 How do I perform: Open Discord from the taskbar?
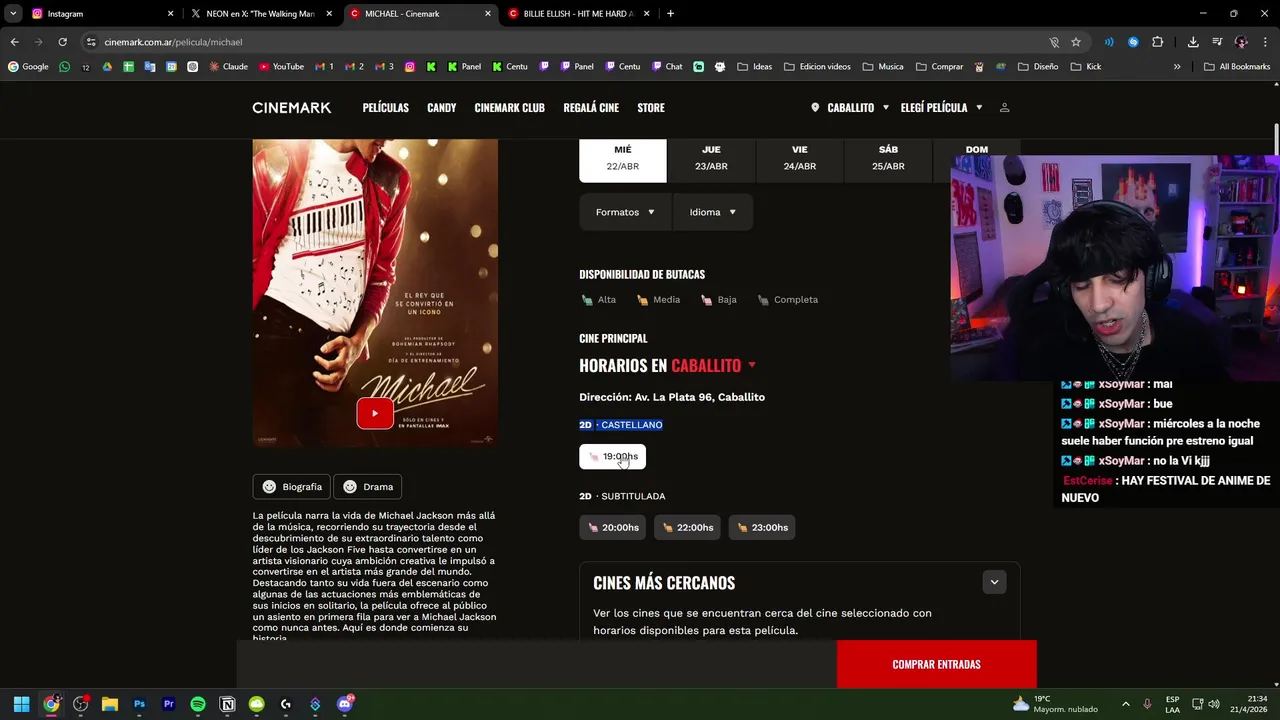pos(345,704)
